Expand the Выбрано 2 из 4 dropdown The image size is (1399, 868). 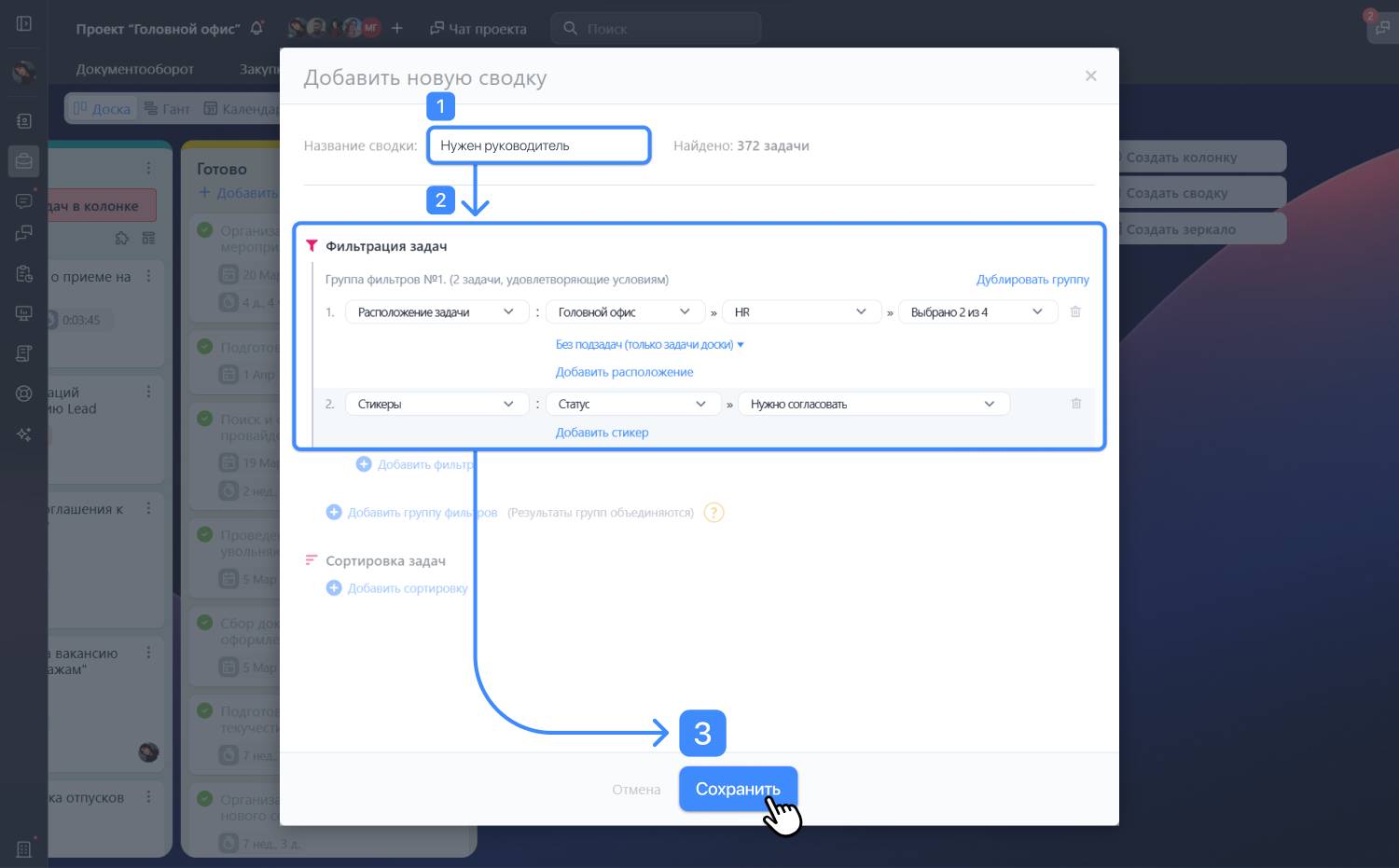coord(977,312)
